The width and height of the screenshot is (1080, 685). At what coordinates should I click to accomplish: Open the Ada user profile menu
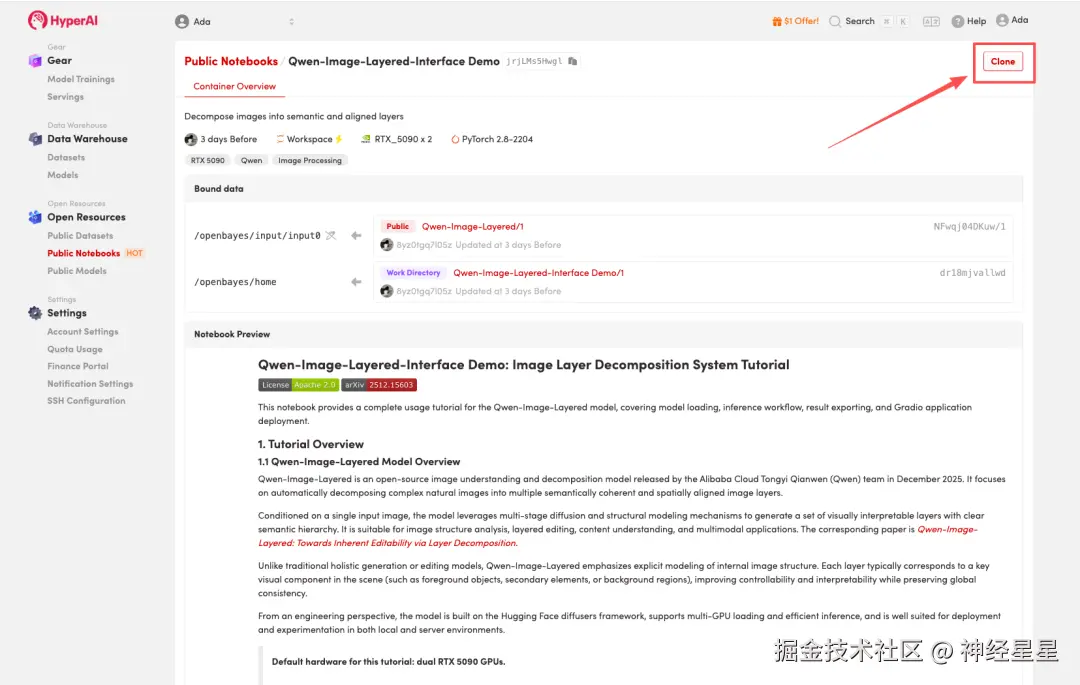pyautogui.click(x=1012, y=20)
